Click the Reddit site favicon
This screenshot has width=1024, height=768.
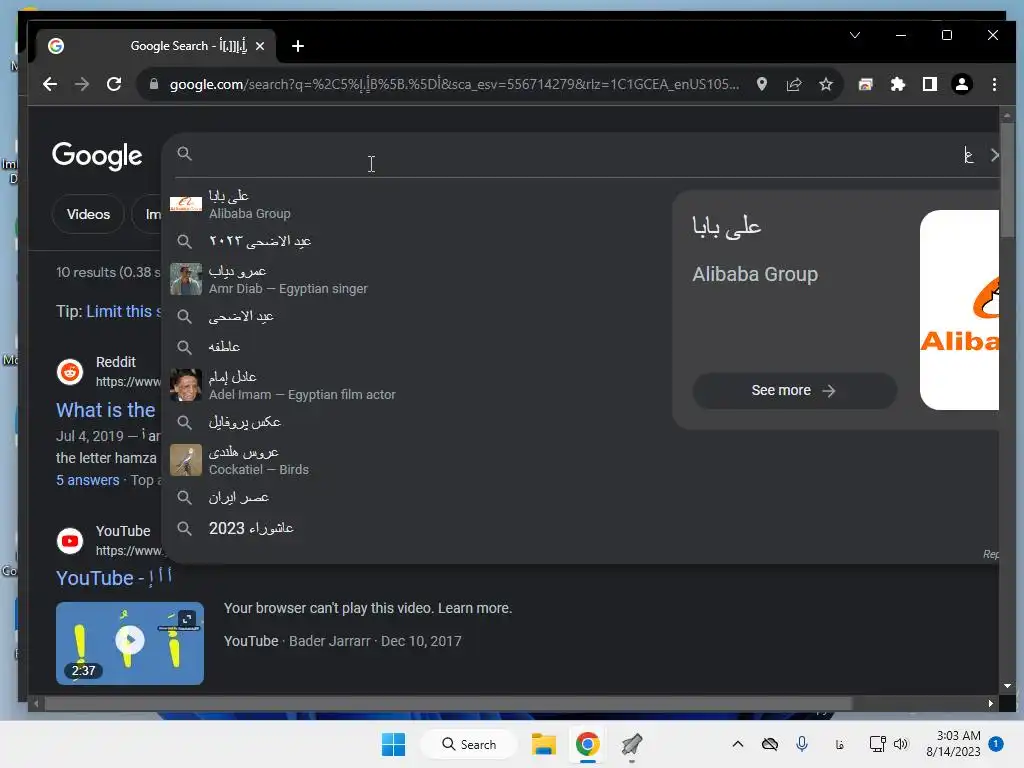point(70,372)
